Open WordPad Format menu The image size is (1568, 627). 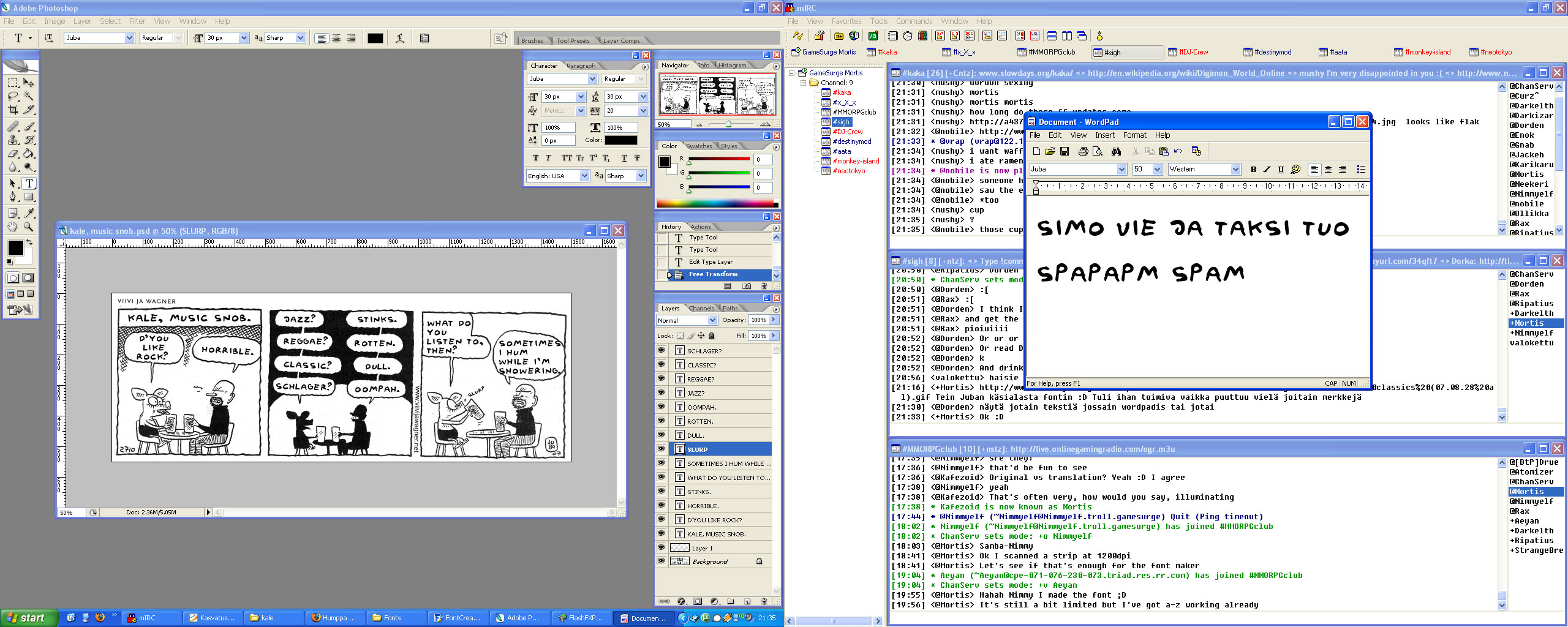[x=1134, y=135]
